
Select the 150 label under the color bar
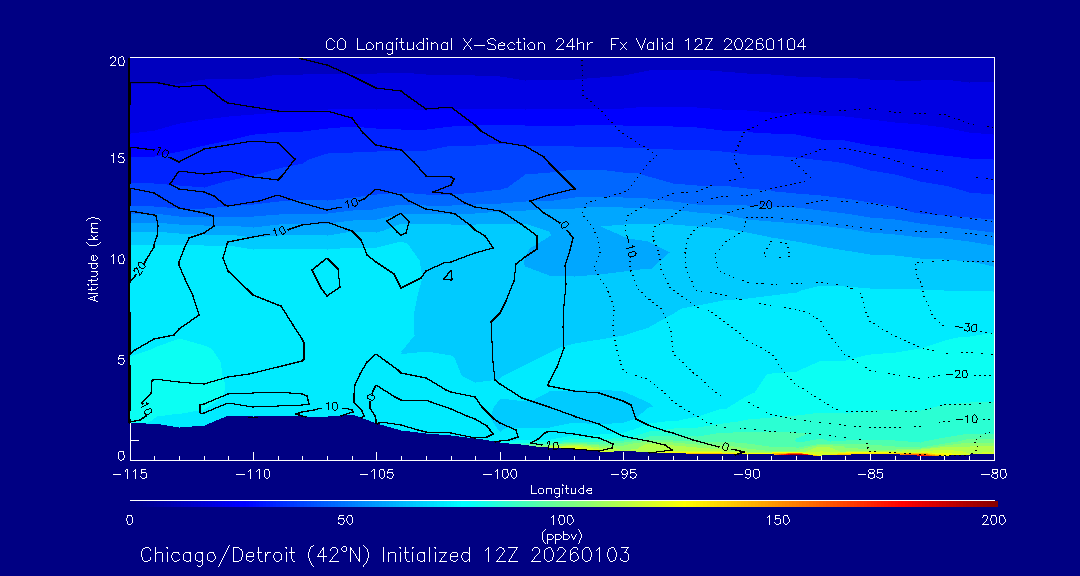pos(778,520)
